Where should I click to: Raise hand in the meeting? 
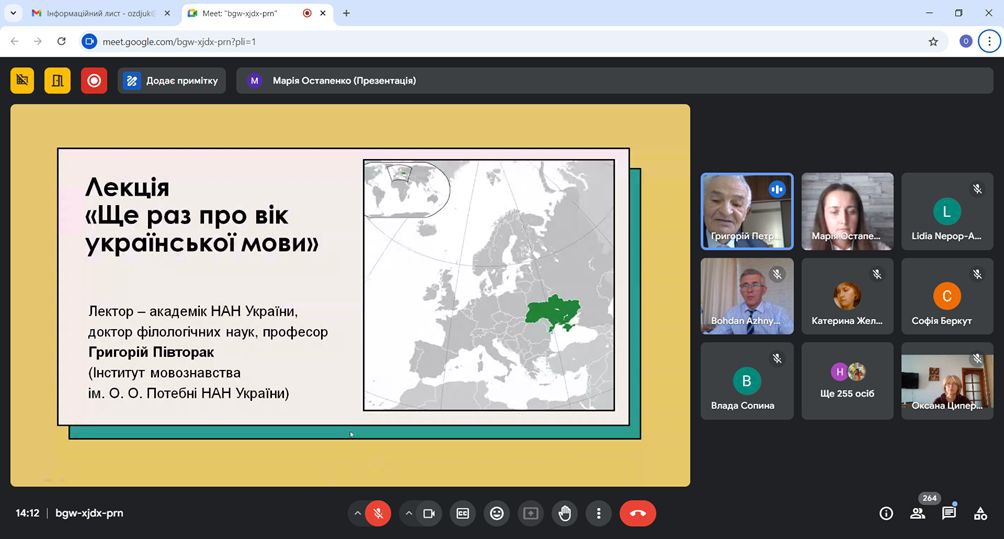pyautogui.click(x=565, y=513)
